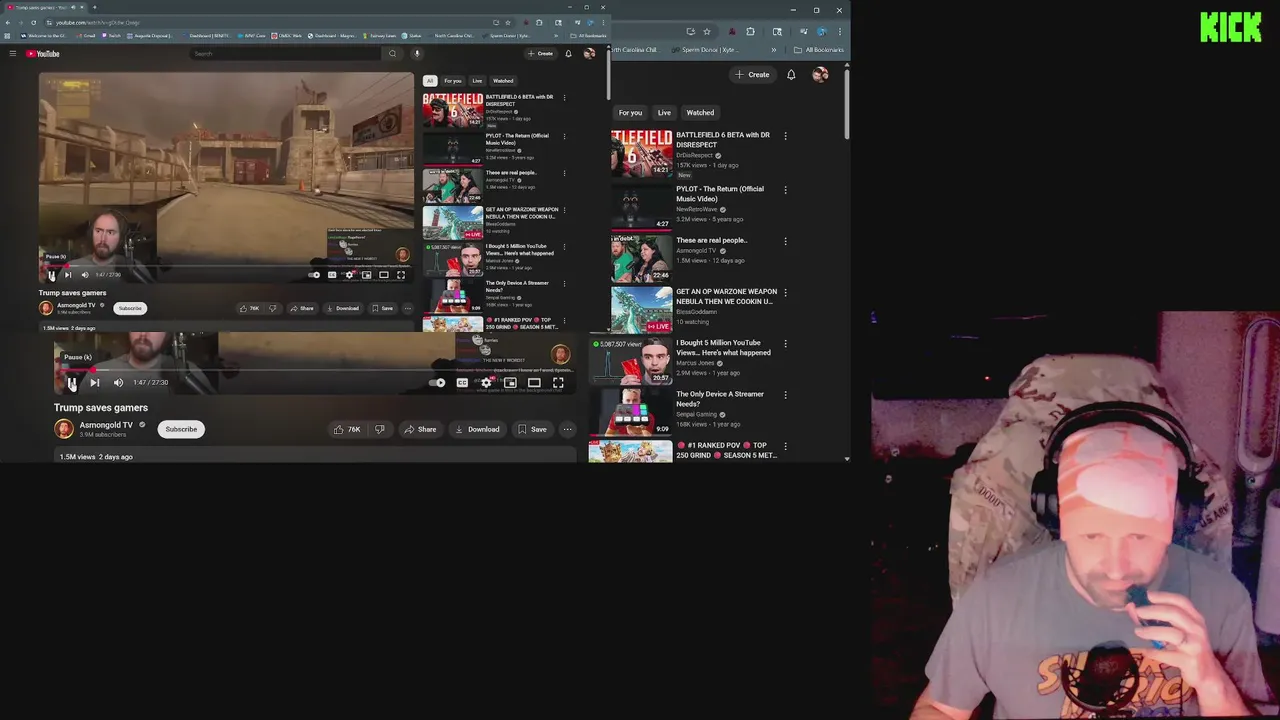Image resolution: width=1280 pixels, height=720 pixels.
Task: Open All Bookmarks folder in enlarged browser bar
Action: [818, 50]
